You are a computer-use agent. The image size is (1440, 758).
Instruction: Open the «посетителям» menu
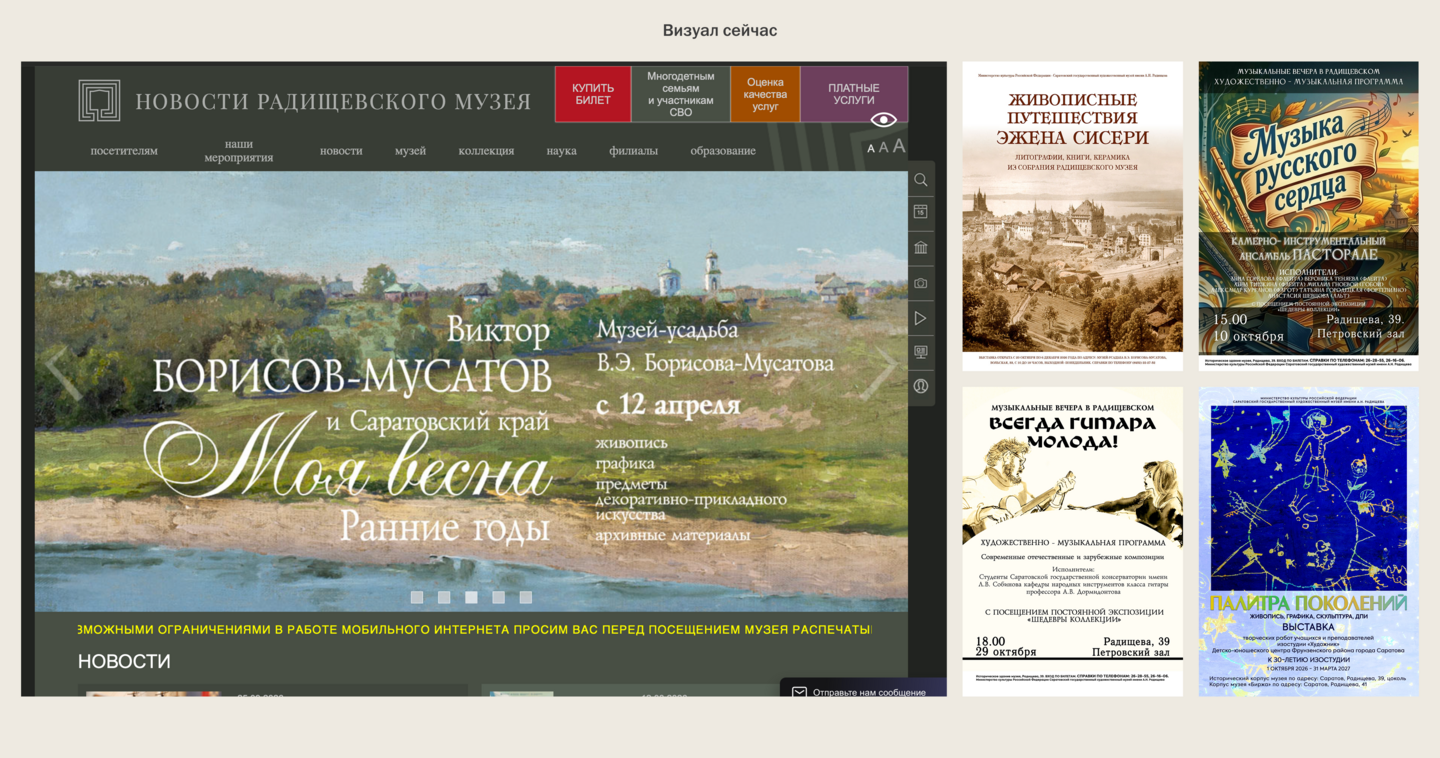tap(124, 151)
